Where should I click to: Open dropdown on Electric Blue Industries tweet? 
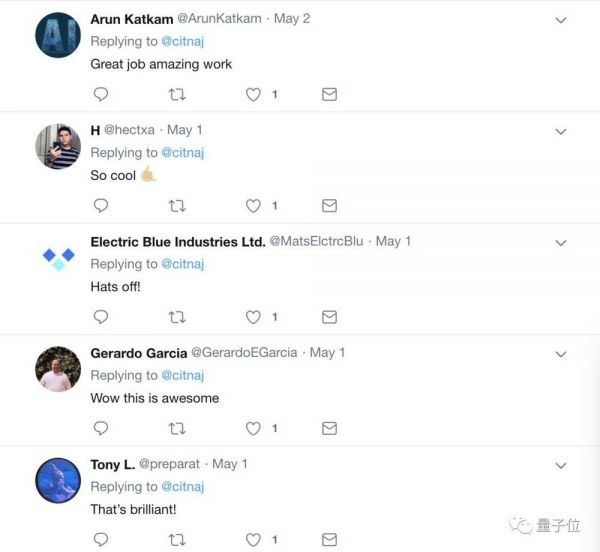pyautogui.click(x=561, y=242)
